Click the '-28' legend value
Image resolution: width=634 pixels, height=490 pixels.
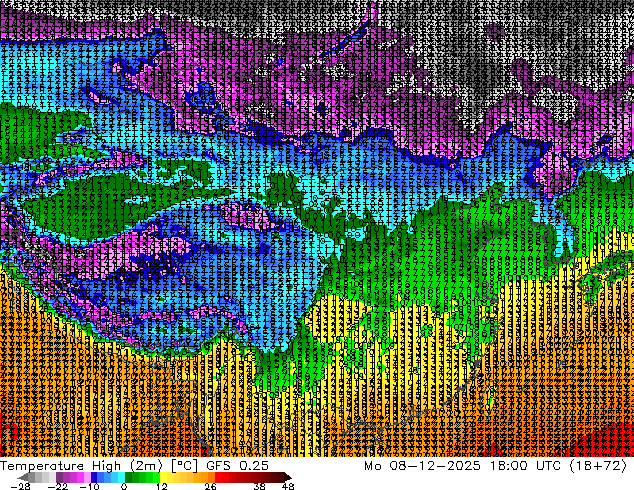pos(20,486)
